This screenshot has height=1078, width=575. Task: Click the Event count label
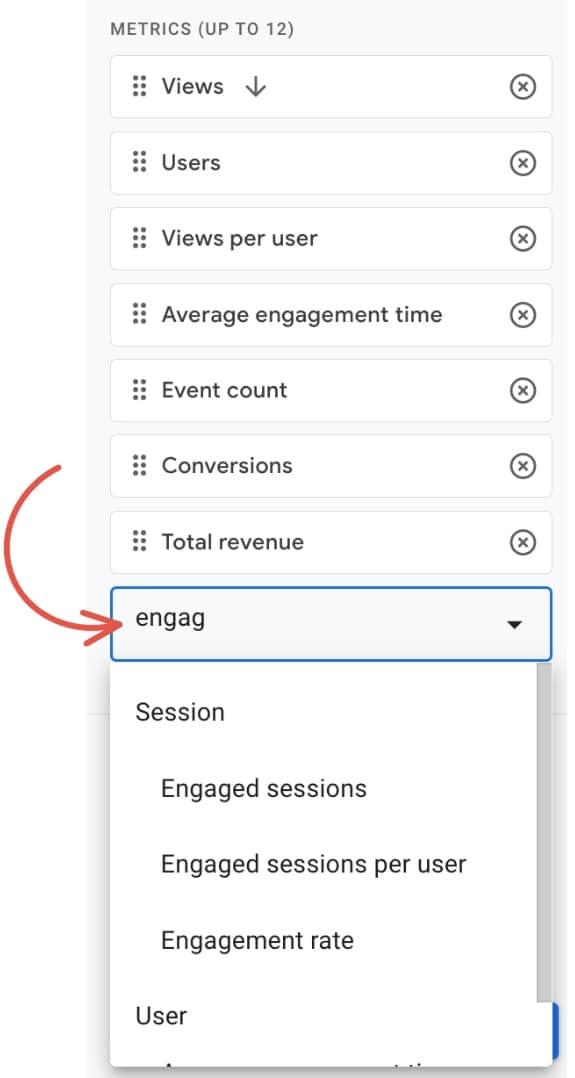[224, 390]
